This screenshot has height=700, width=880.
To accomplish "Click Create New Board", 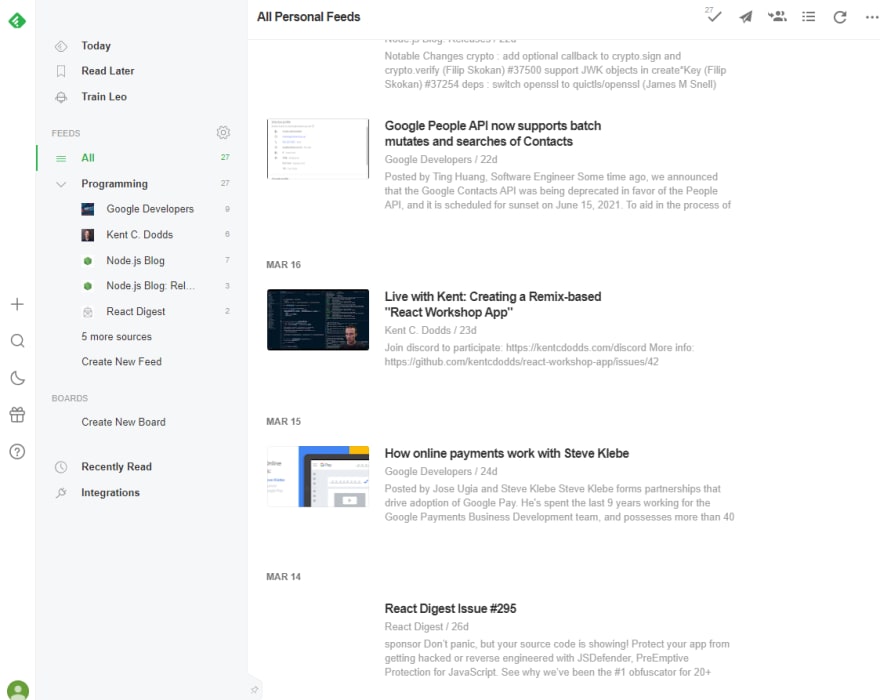I will [x=123, y=422].
